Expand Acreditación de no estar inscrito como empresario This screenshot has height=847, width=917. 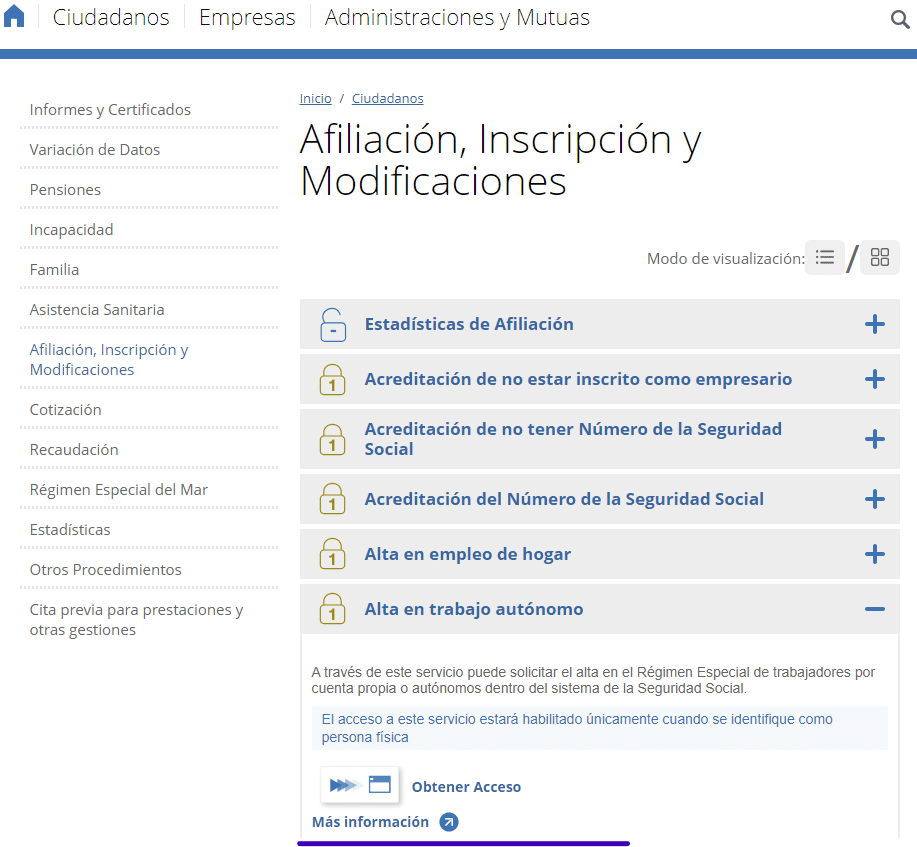click(874, 379)
